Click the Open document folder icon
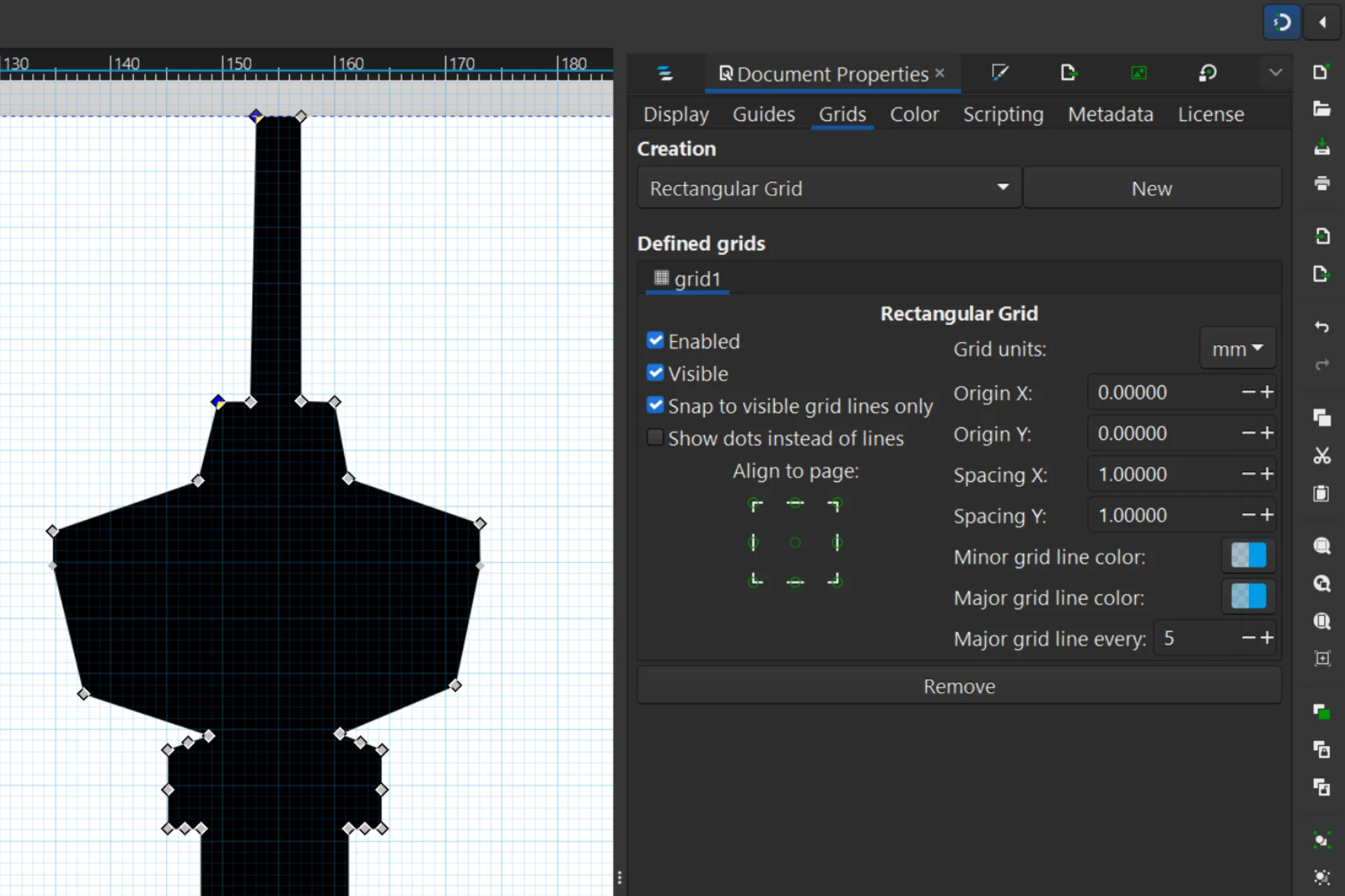 pyautogui.click(x=1321, y=109)
